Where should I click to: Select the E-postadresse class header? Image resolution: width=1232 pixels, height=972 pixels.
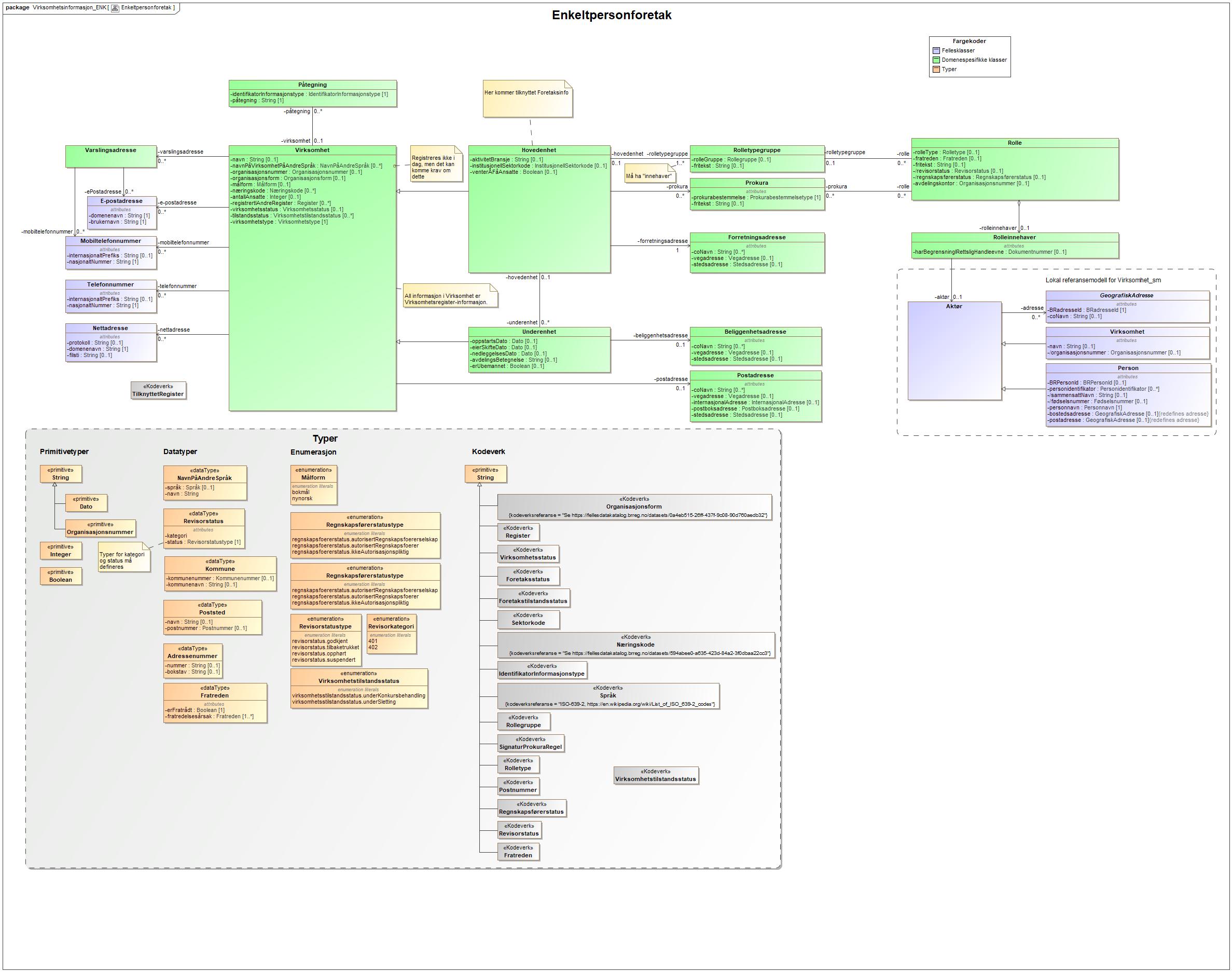pos(121,201)
